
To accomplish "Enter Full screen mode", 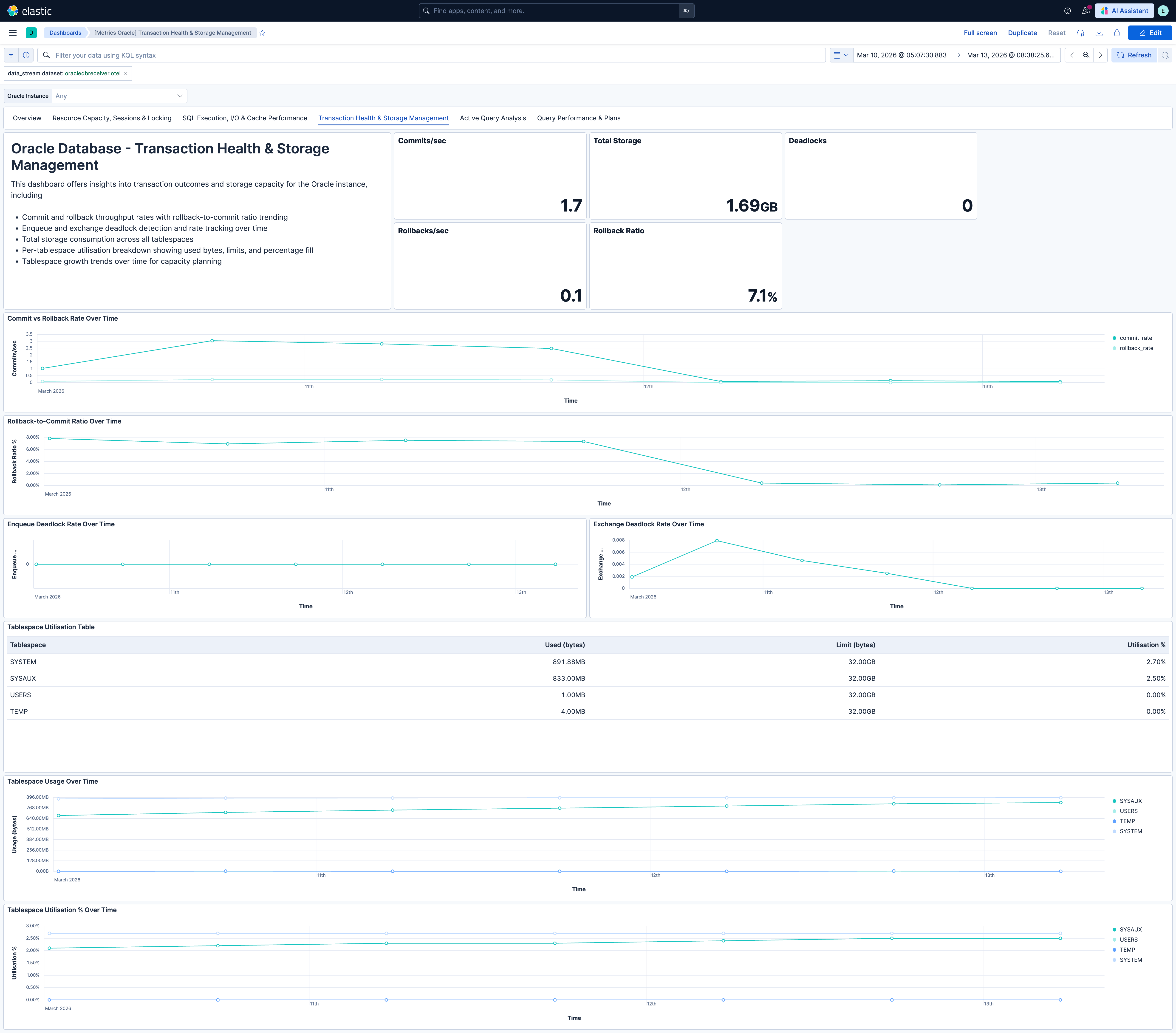I will 980,33.
